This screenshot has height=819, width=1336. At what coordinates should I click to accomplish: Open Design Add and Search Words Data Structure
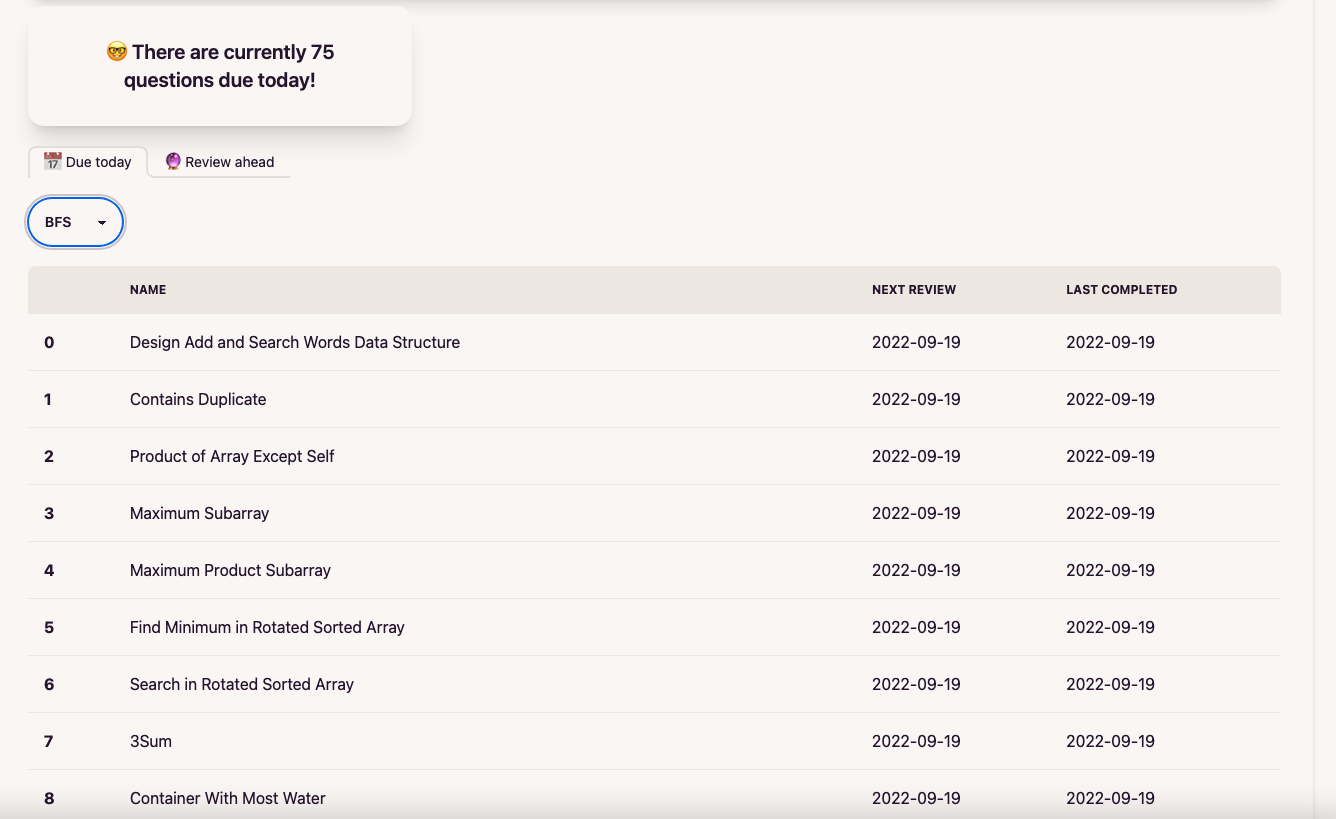[x=295, y=342]
